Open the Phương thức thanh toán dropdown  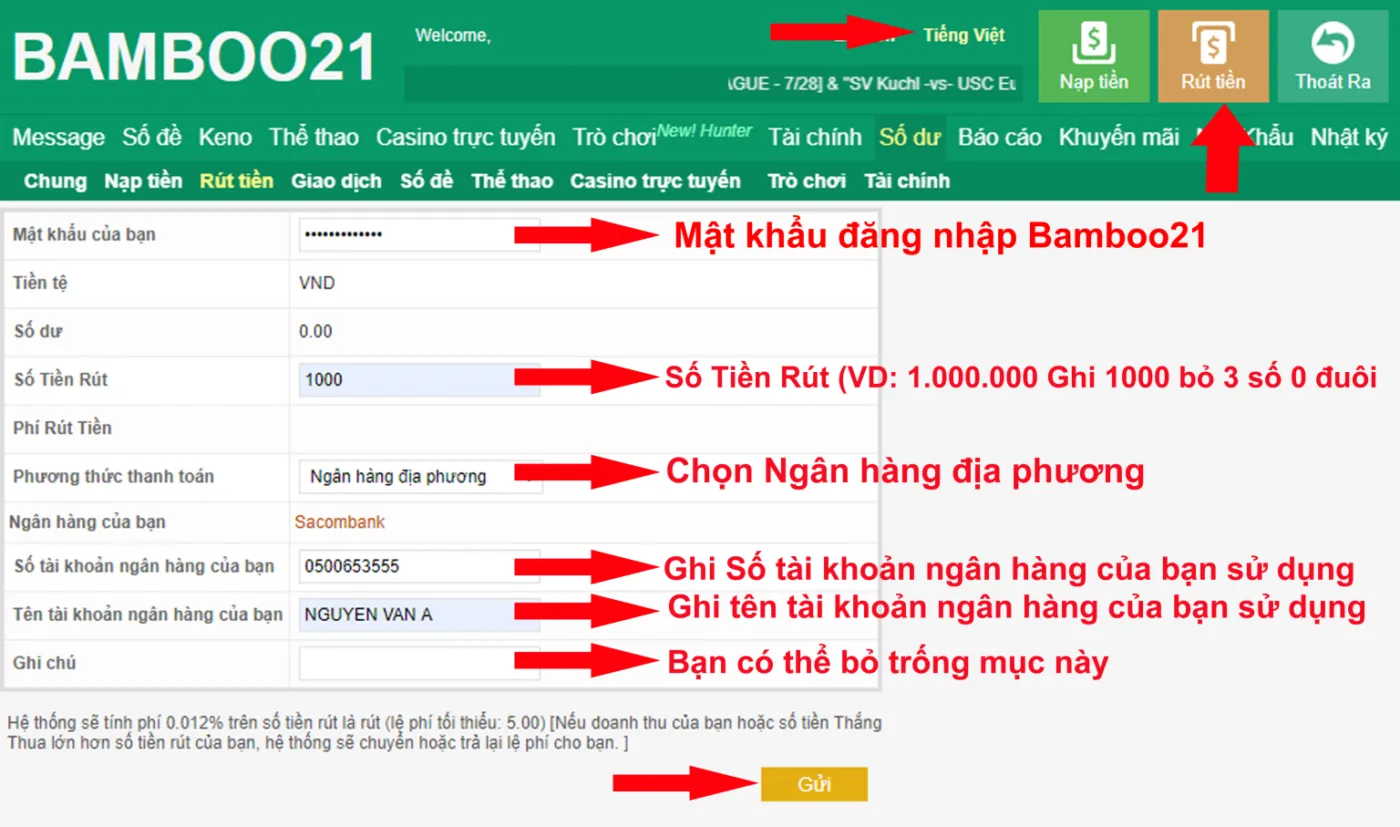pos(420,477)
